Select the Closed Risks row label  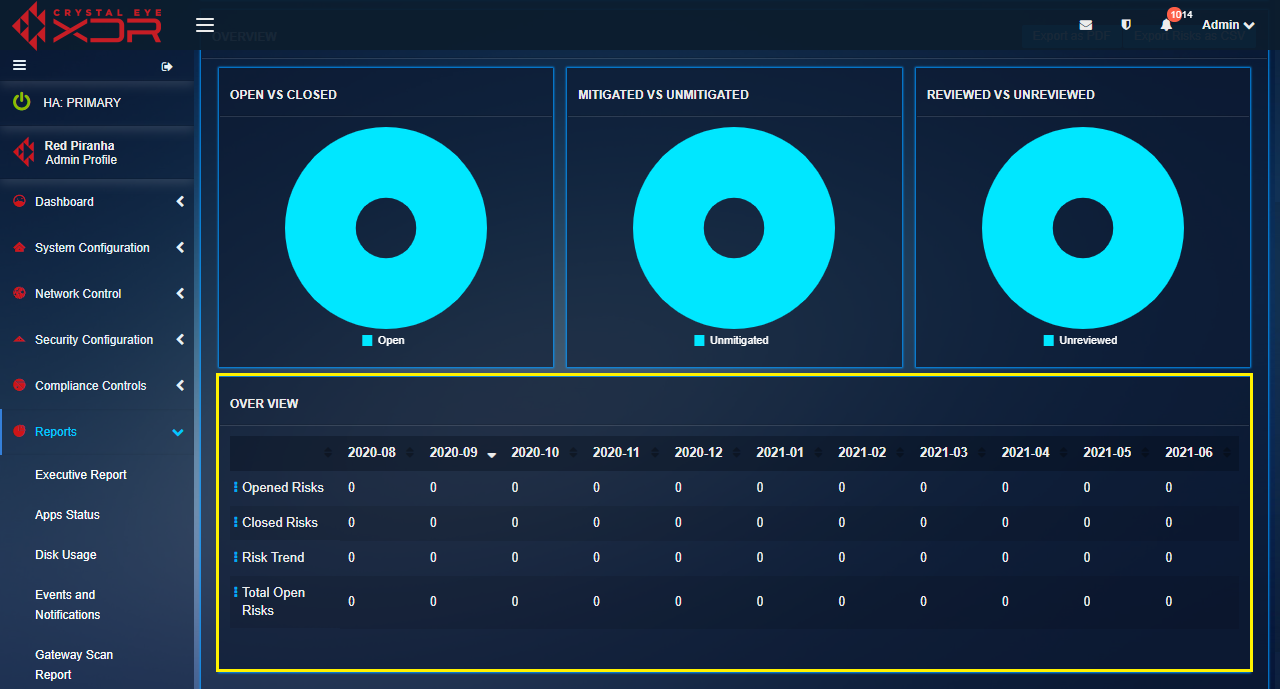coord(280,523)
